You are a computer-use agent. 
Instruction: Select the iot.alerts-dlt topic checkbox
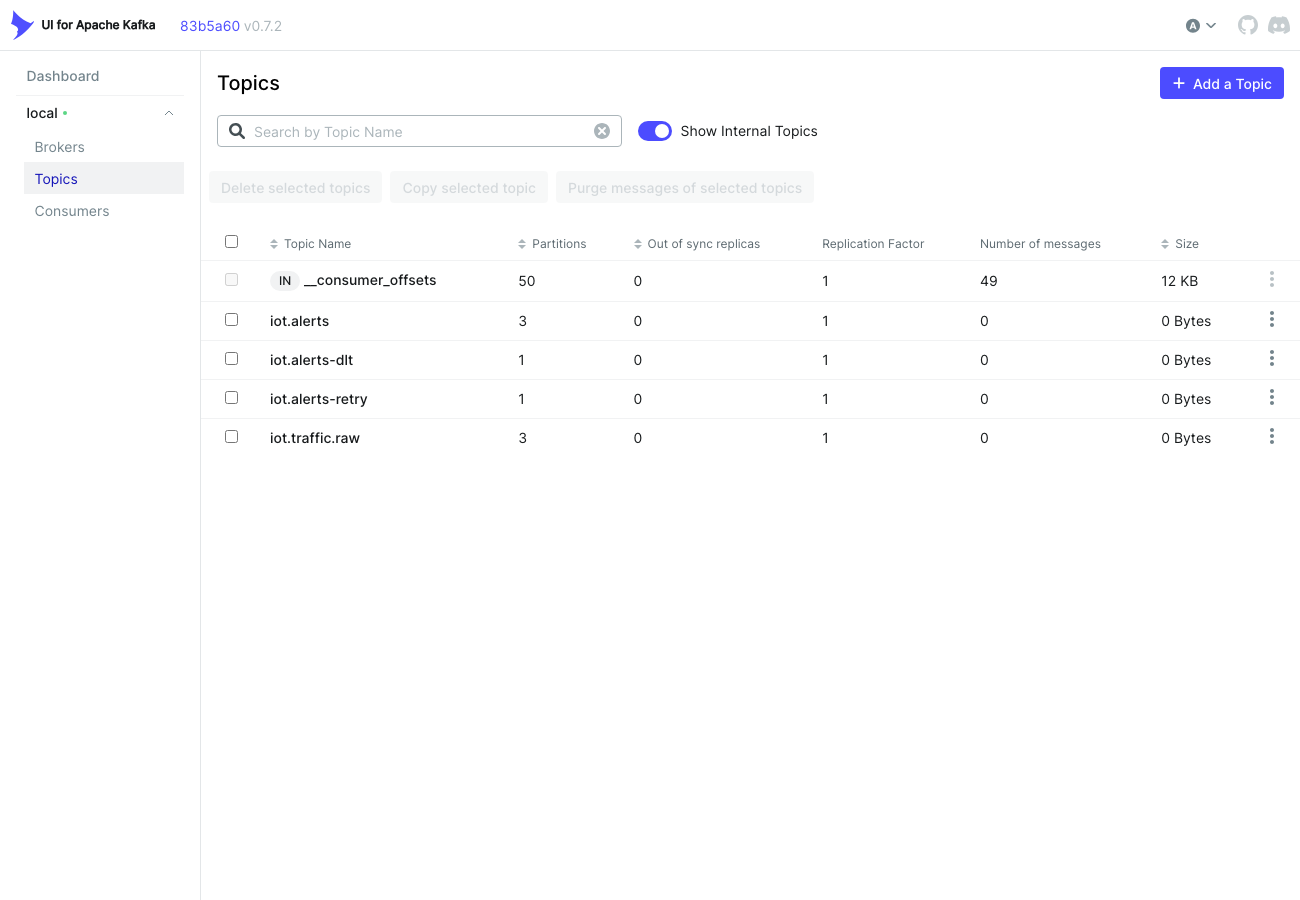(232, 358)
